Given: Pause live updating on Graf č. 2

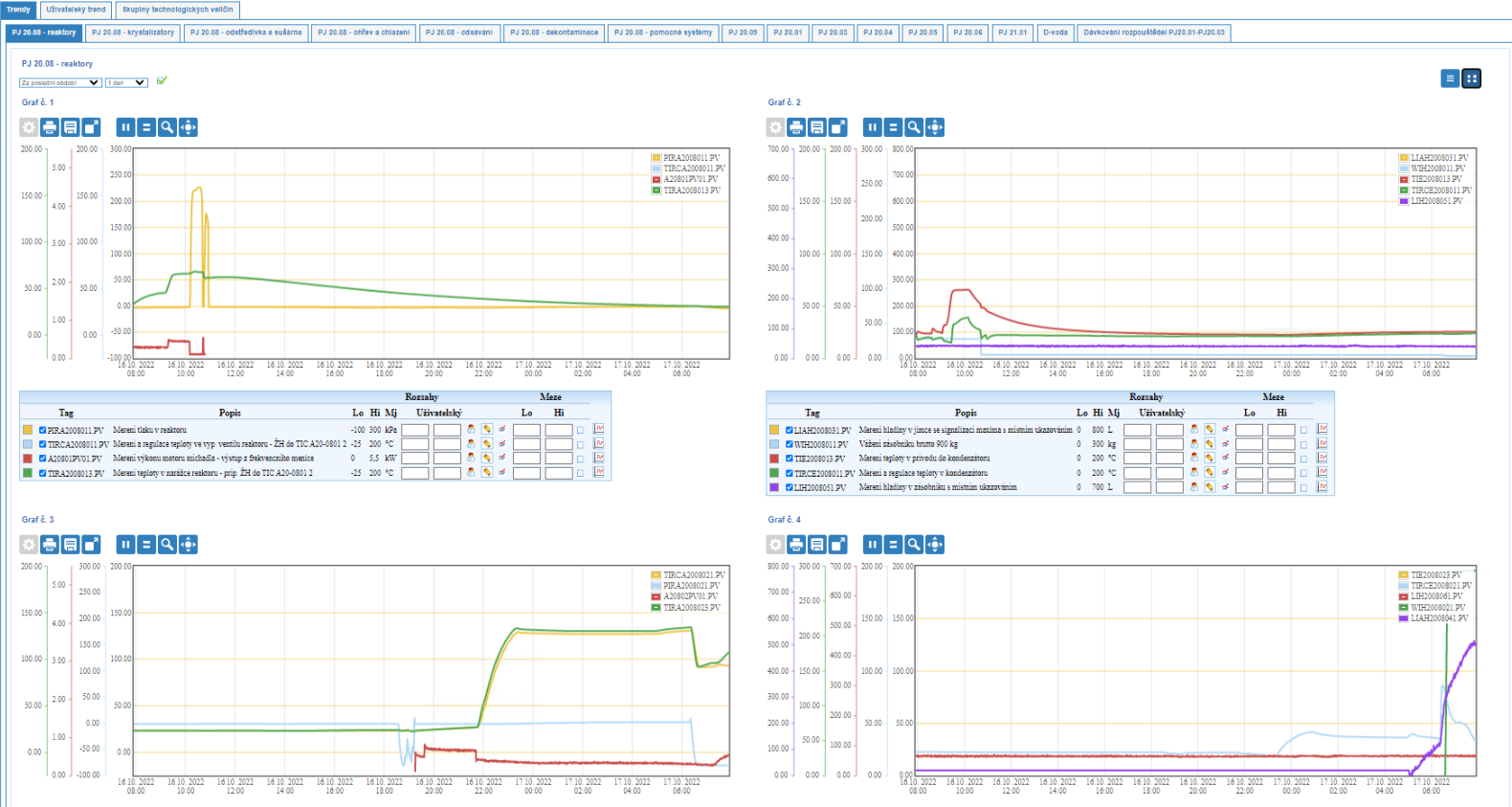Looking at the screenshot, I should pyautogui.click(x=872, y=127).
